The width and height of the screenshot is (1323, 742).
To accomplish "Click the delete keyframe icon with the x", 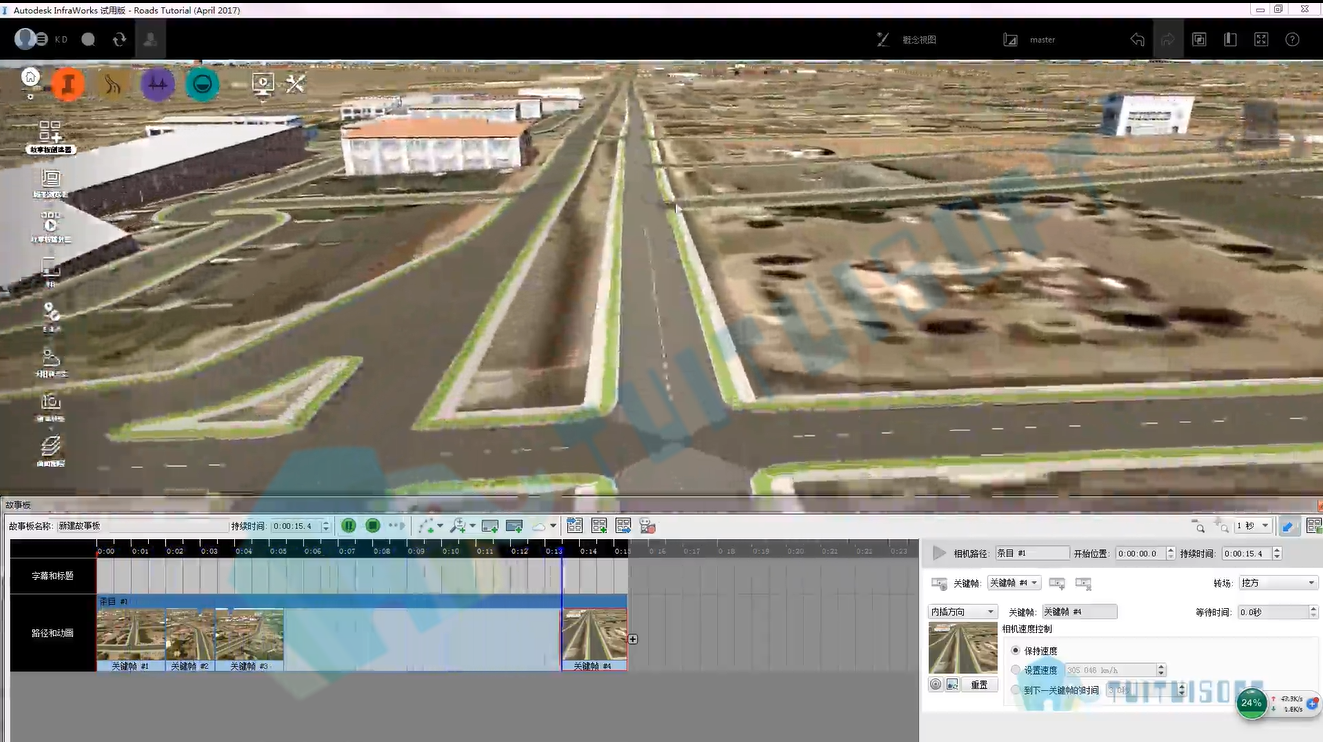I will 1083,583.
